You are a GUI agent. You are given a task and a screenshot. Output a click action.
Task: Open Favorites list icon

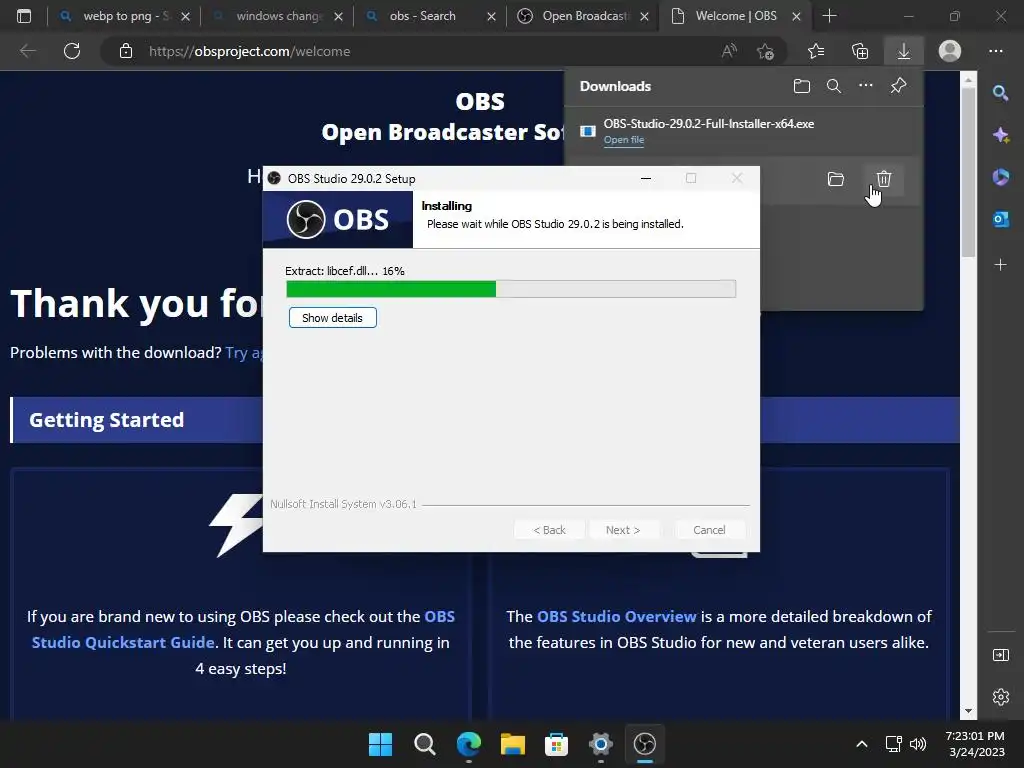[816, 51]
